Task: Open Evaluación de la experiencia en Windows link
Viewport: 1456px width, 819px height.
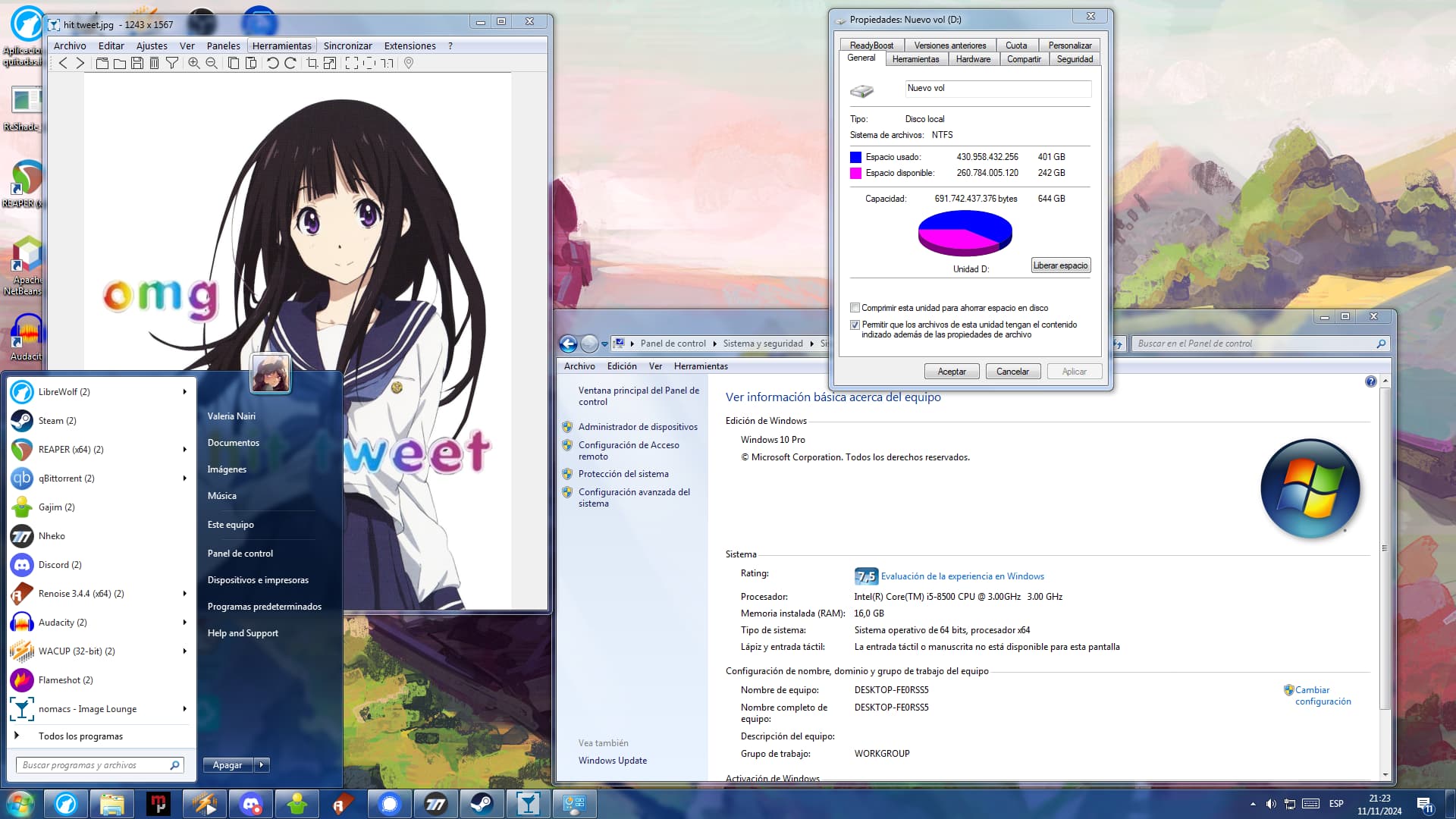Action: point(962,576)
